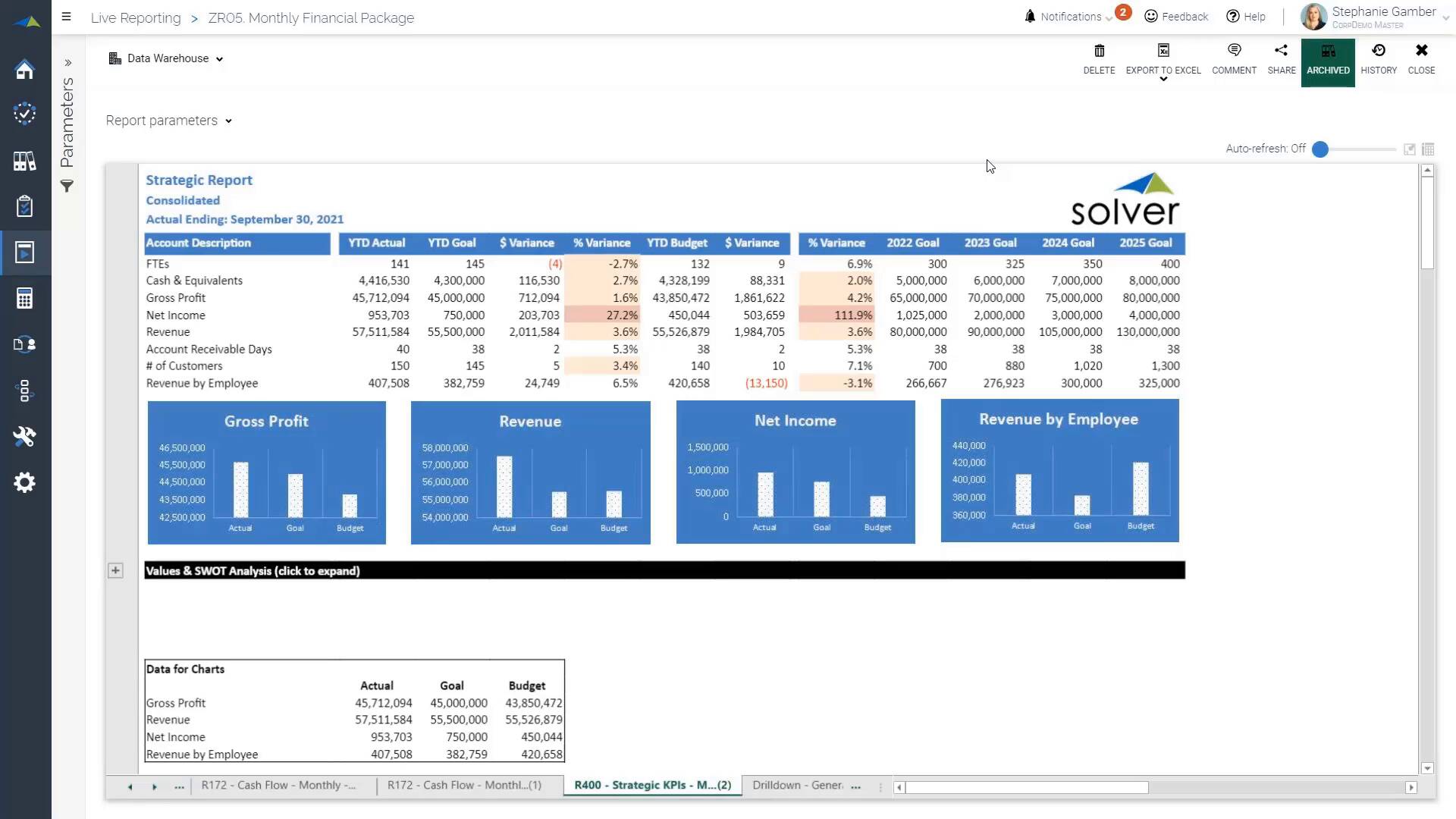Adjust the Auto-refresh slider
1456x819 pixels.
pos(1320,149)
